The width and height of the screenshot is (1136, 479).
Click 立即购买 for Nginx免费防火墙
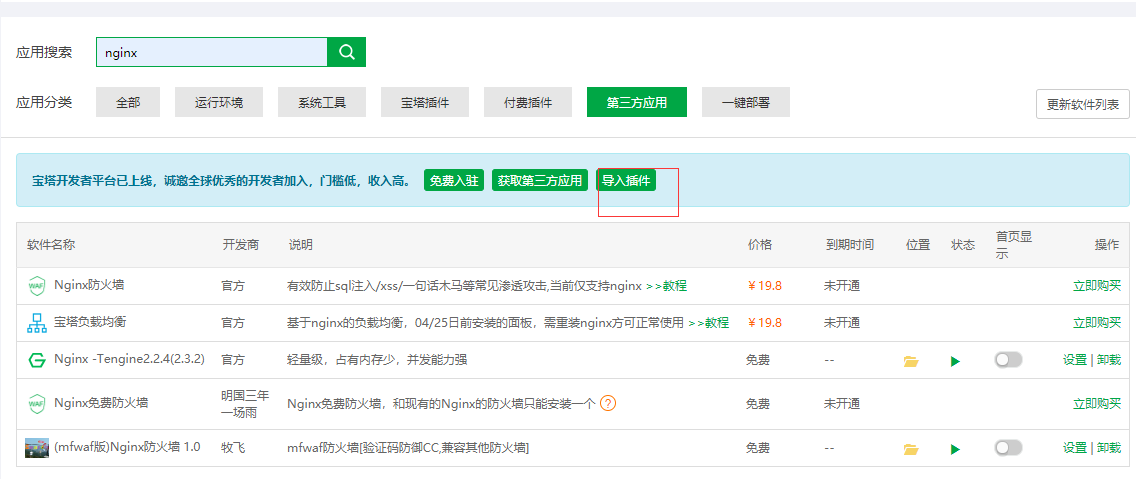pyautogui.click(x=1097, y=404)
